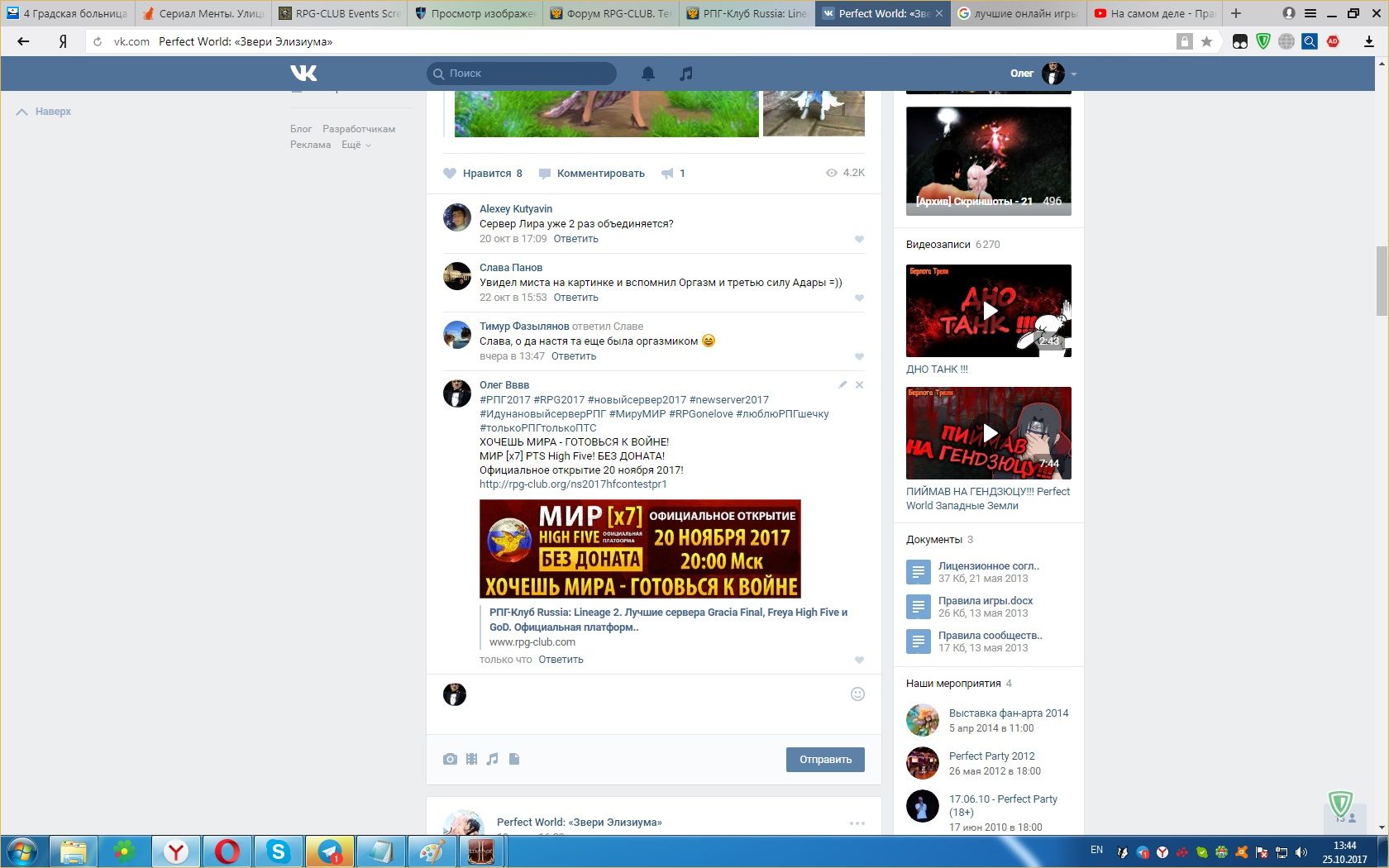This screenshot has height=868, width=1389.
Task: Open the notifications bell icon
Action: 648,74
